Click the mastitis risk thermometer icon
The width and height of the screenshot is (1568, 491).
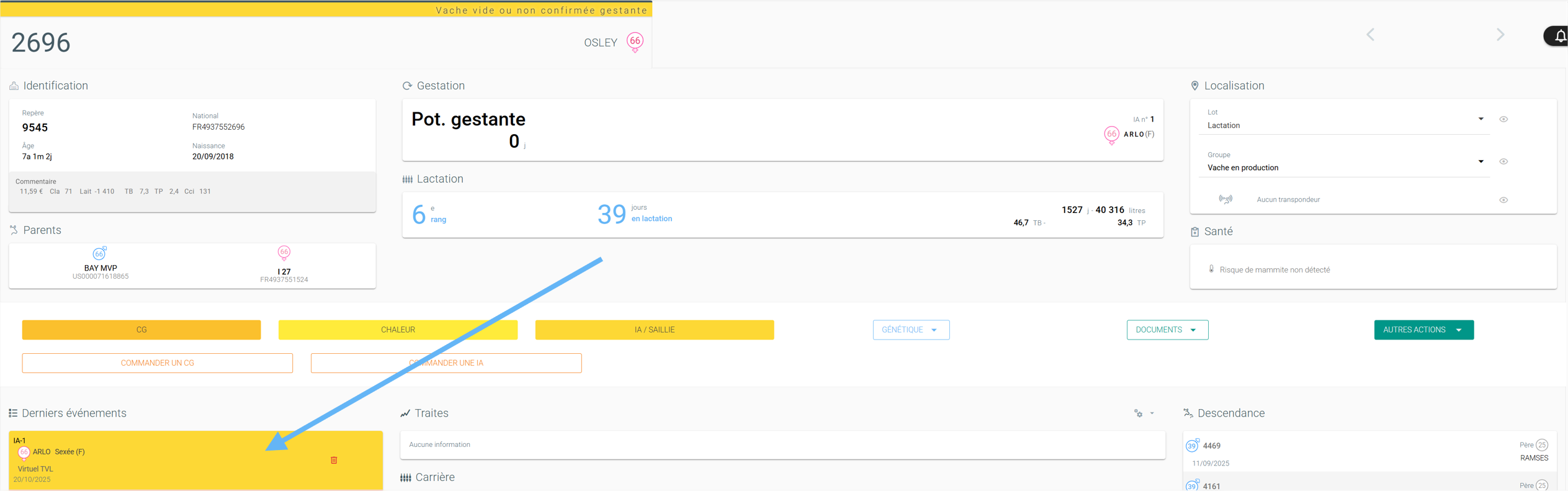click(1211, 269)
